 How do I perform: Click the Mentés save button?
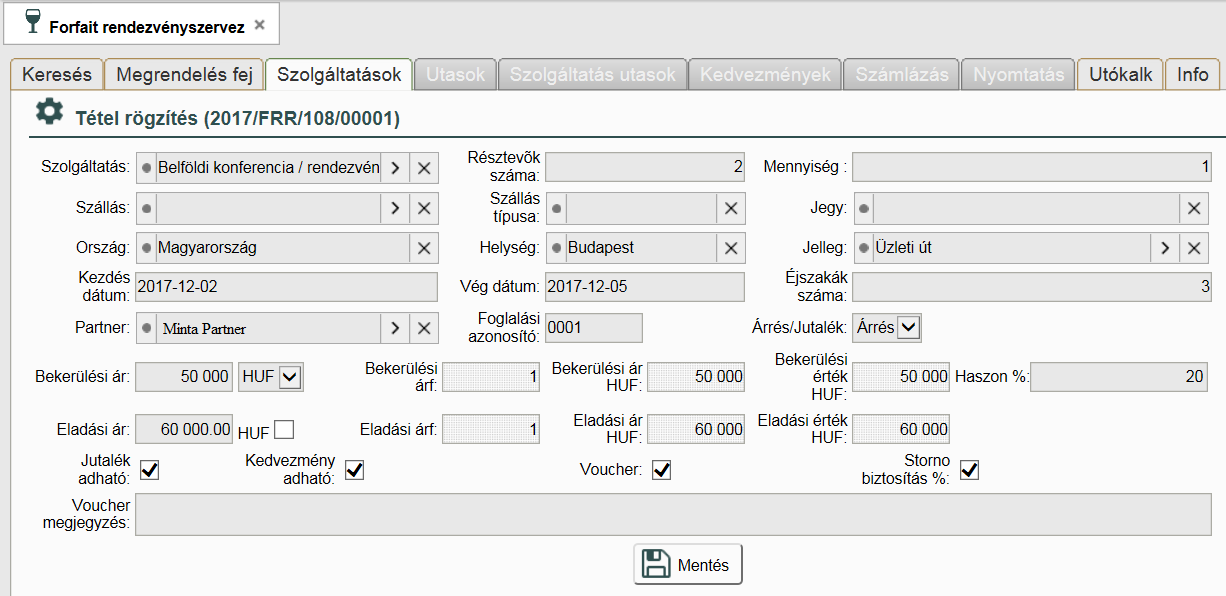pyautogui.click(x=688, y=565)
